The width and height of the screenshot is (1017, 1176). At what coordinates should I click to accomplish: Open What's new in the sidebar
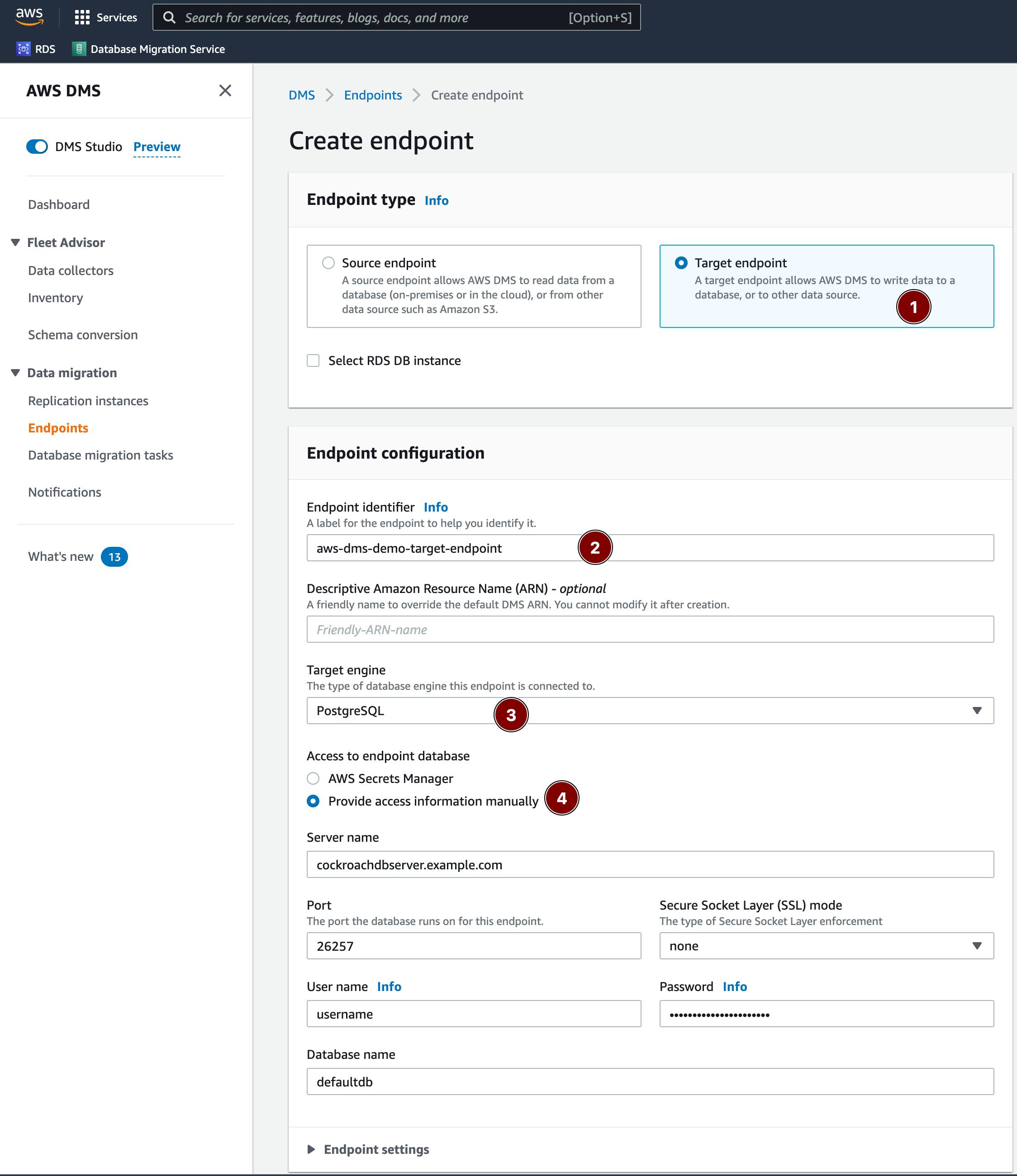tap(61, 557)
